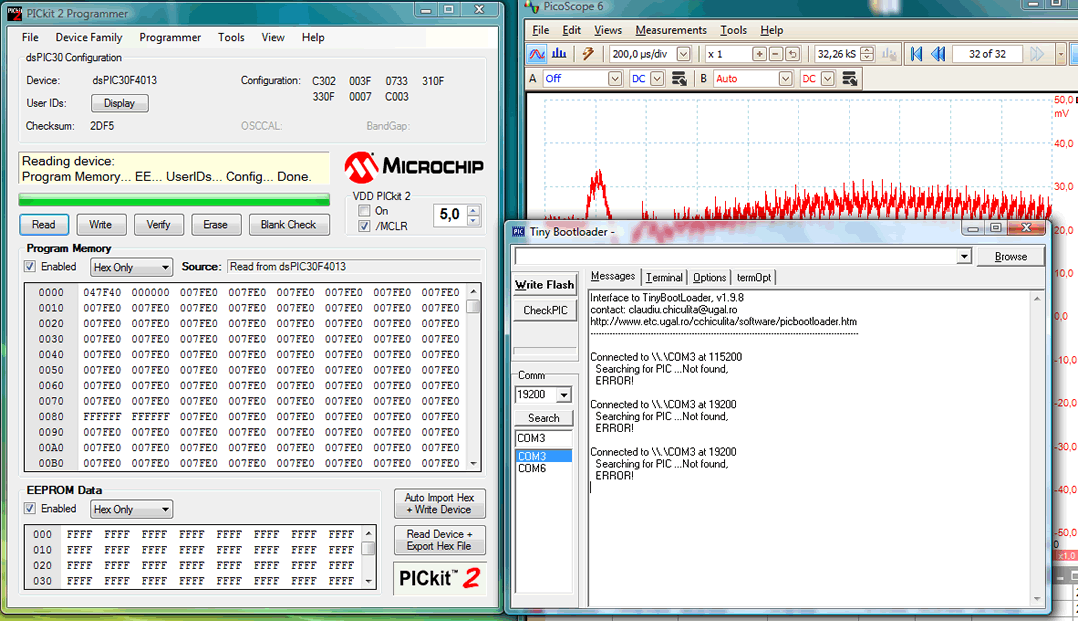
Task: Open Channel A options icon
Action: click(x=679, y=78)
